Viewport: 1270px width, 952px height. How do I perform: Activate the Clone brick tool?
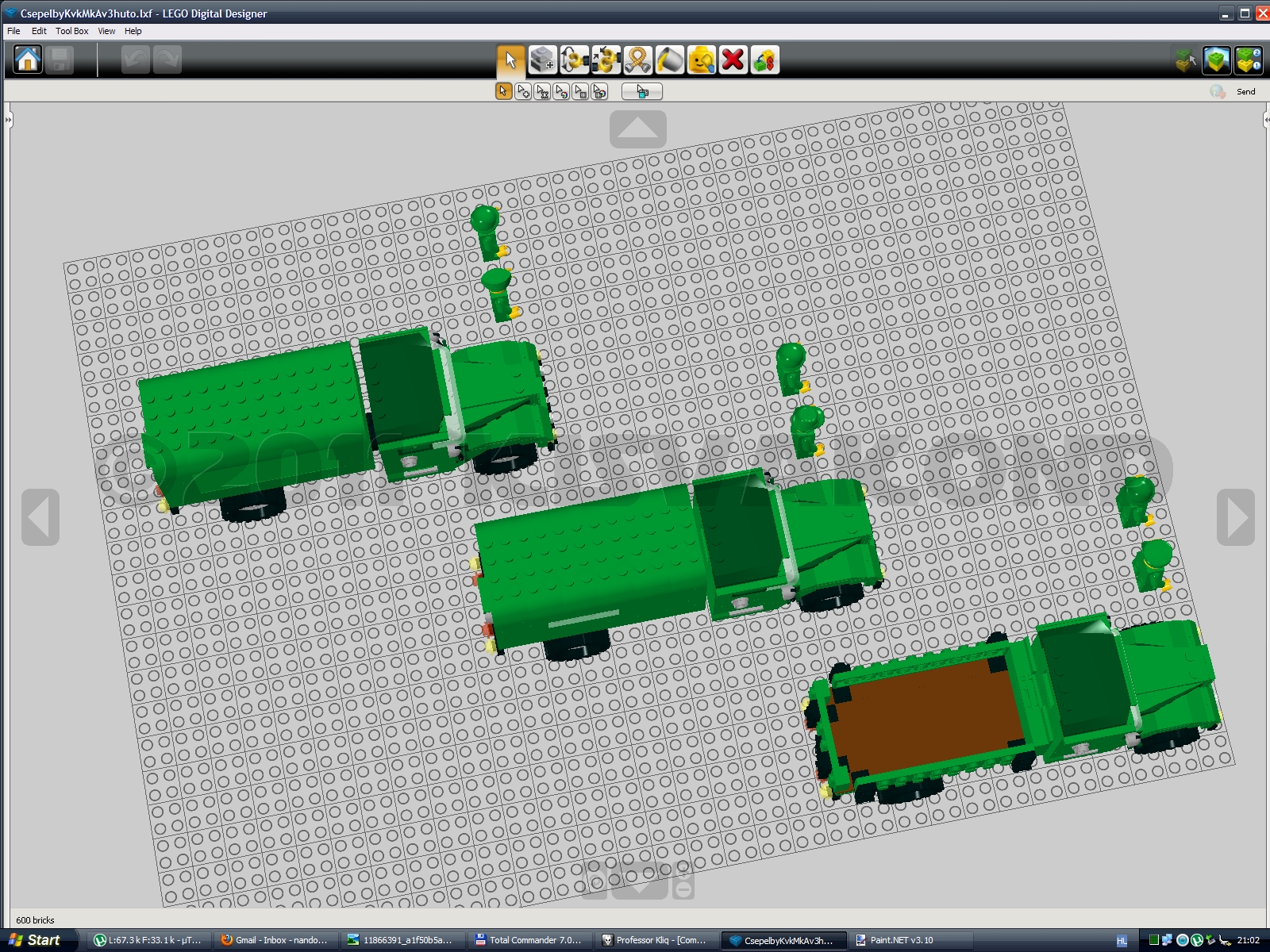point(542,59)
